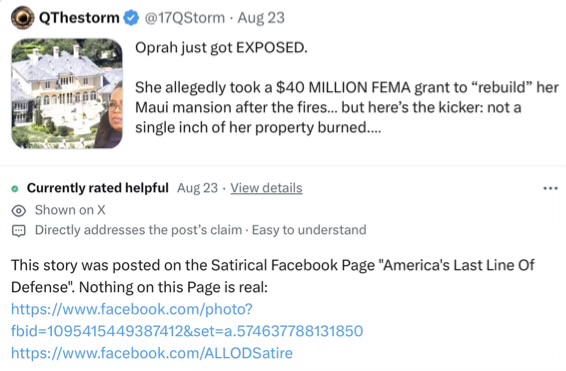Click the Shown on X text
Viewport: 566px width, 371px height.
click(70, 210)
